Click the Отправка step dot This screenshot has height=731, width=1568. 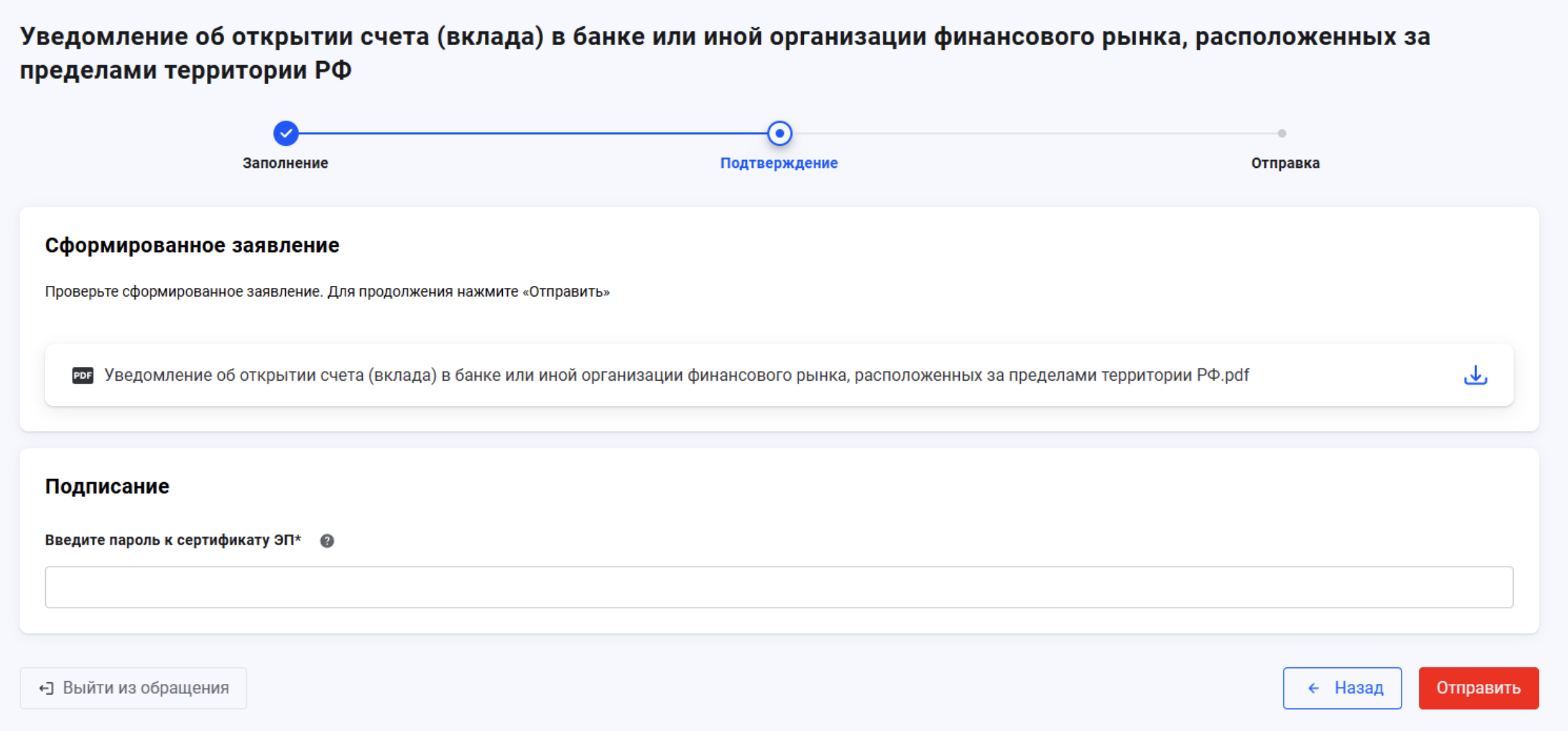click(1281, 133)
